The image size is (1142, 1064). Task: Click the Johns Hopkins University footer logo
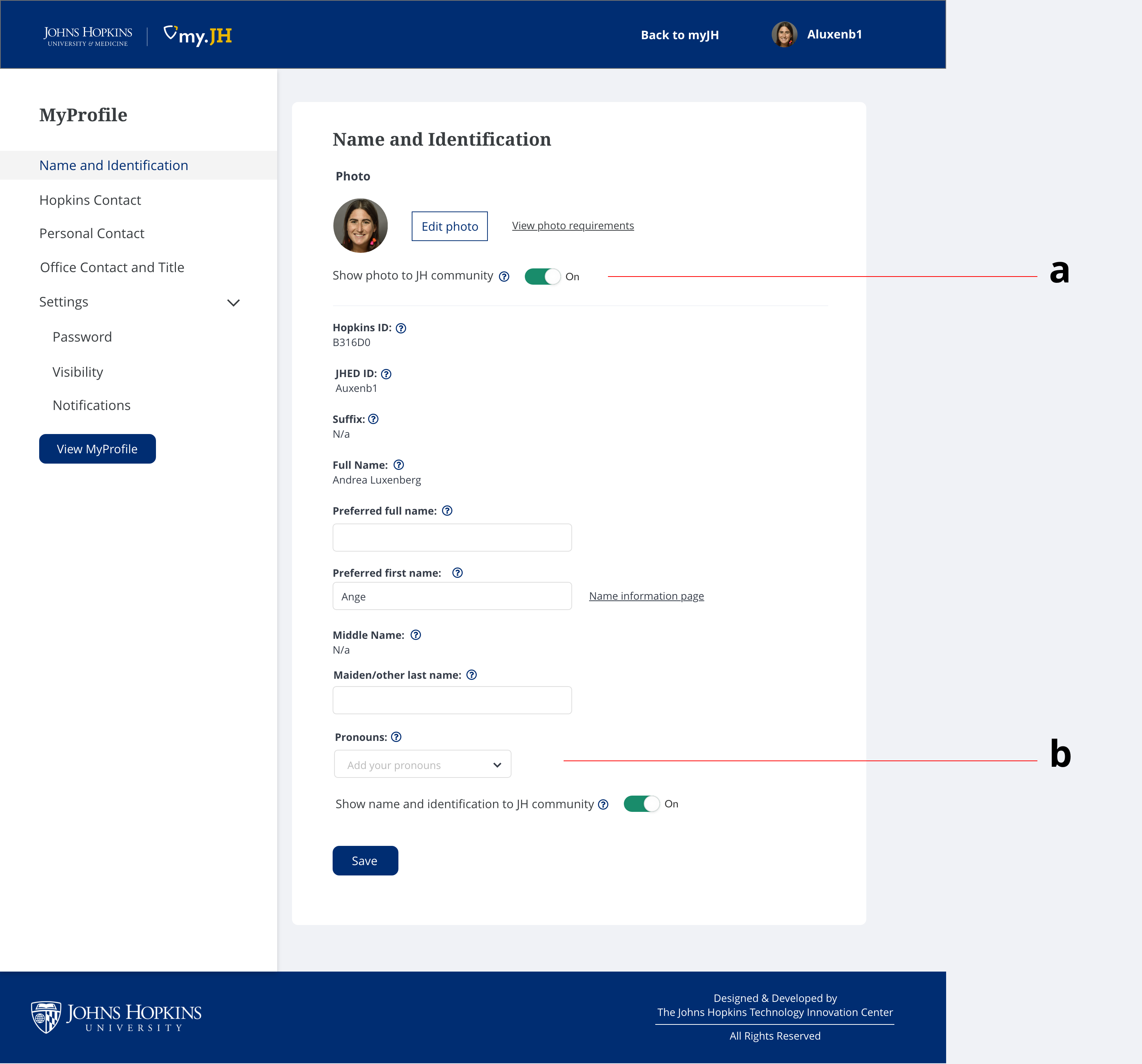116,1017
